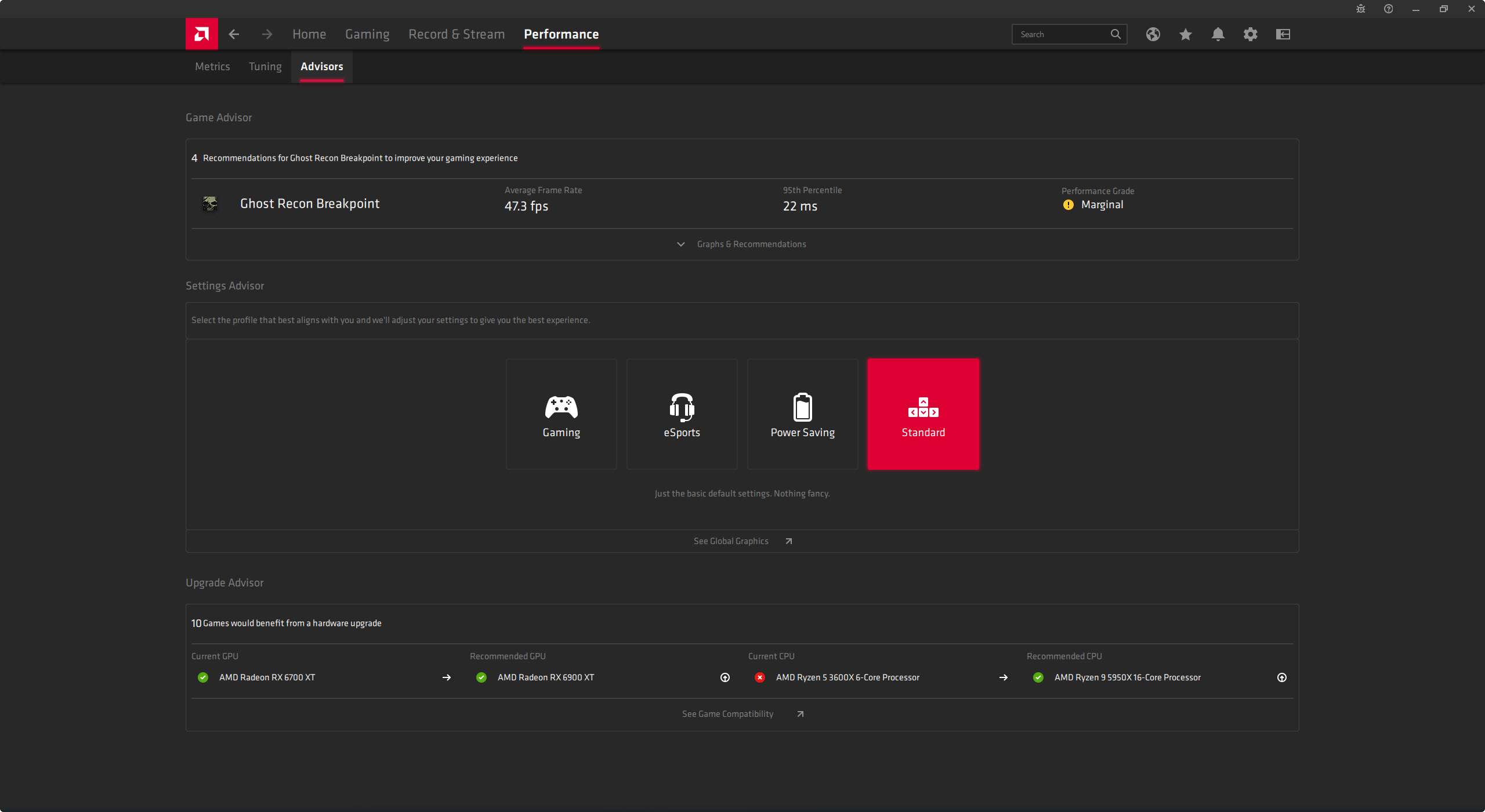The image size is (1485, 812).
Task: Click the green check beside RX 6900 XT
Action: point(481,677)
